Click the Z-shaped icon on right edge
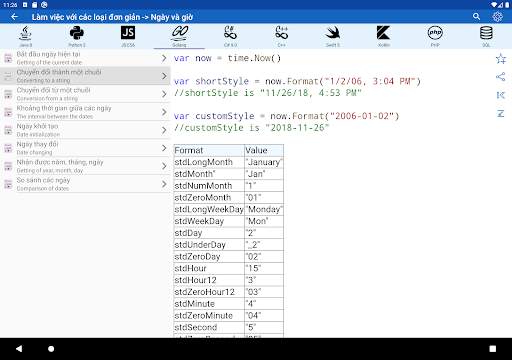 pyautogui.click(x=501, y=113)
